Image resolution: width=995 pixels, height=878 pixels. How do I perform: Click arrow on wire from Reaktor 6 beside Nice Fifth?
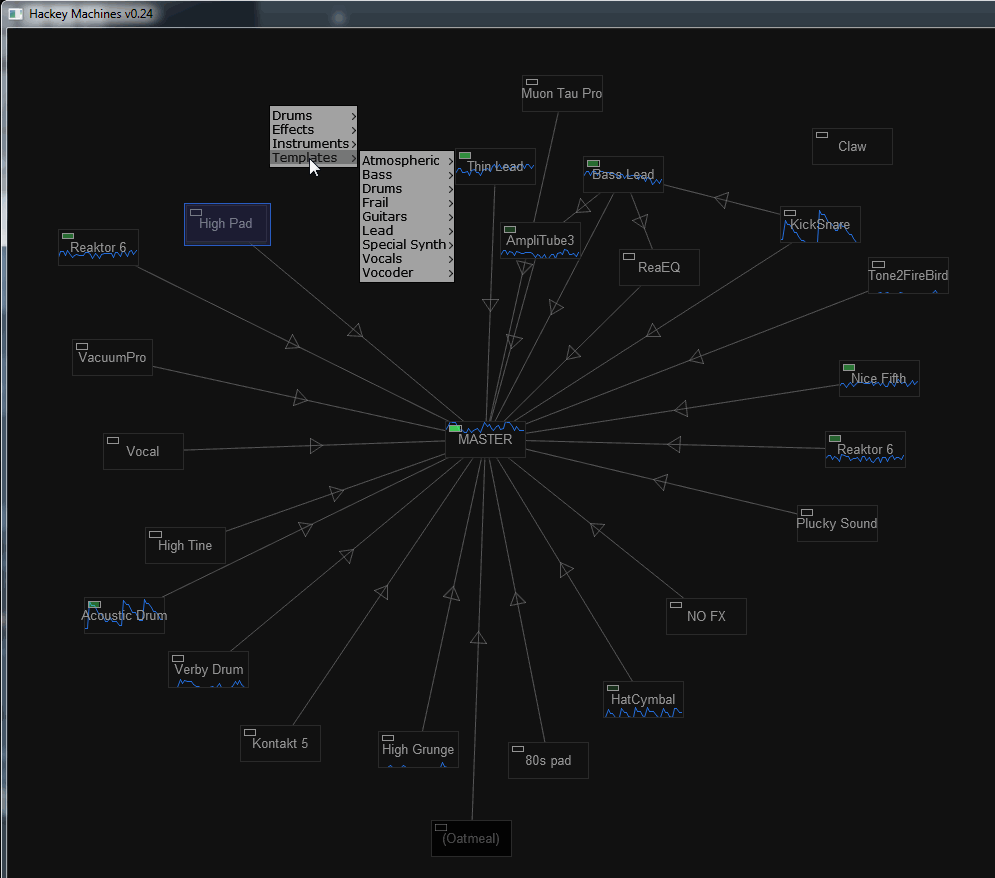(674, 444)
